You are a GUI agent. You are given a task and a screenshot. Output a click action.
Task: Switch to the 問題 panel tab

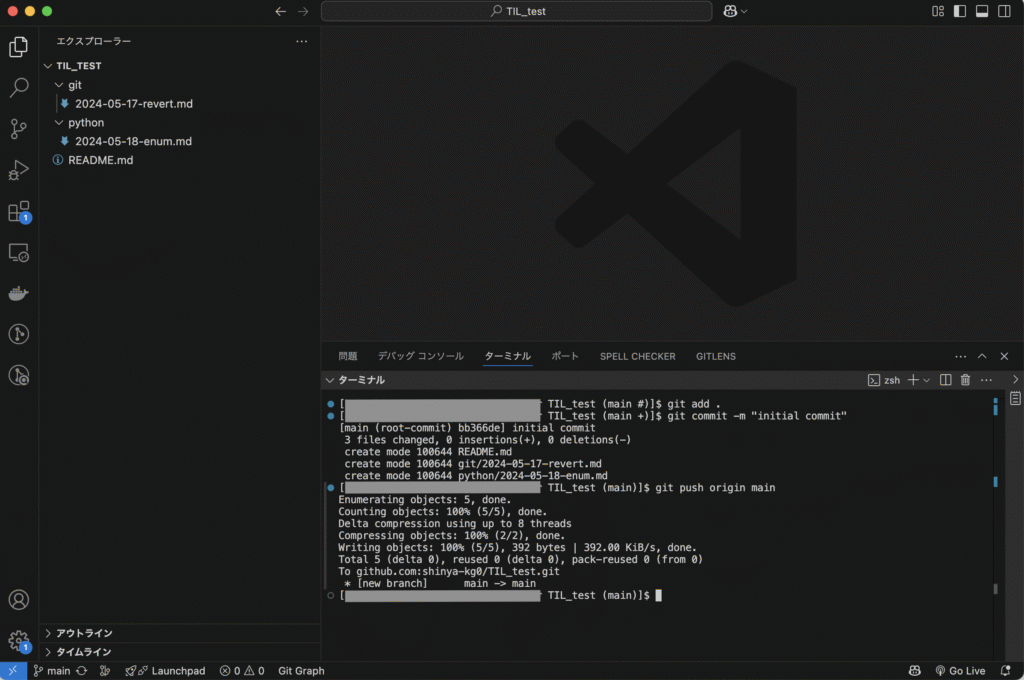point(347,357)
